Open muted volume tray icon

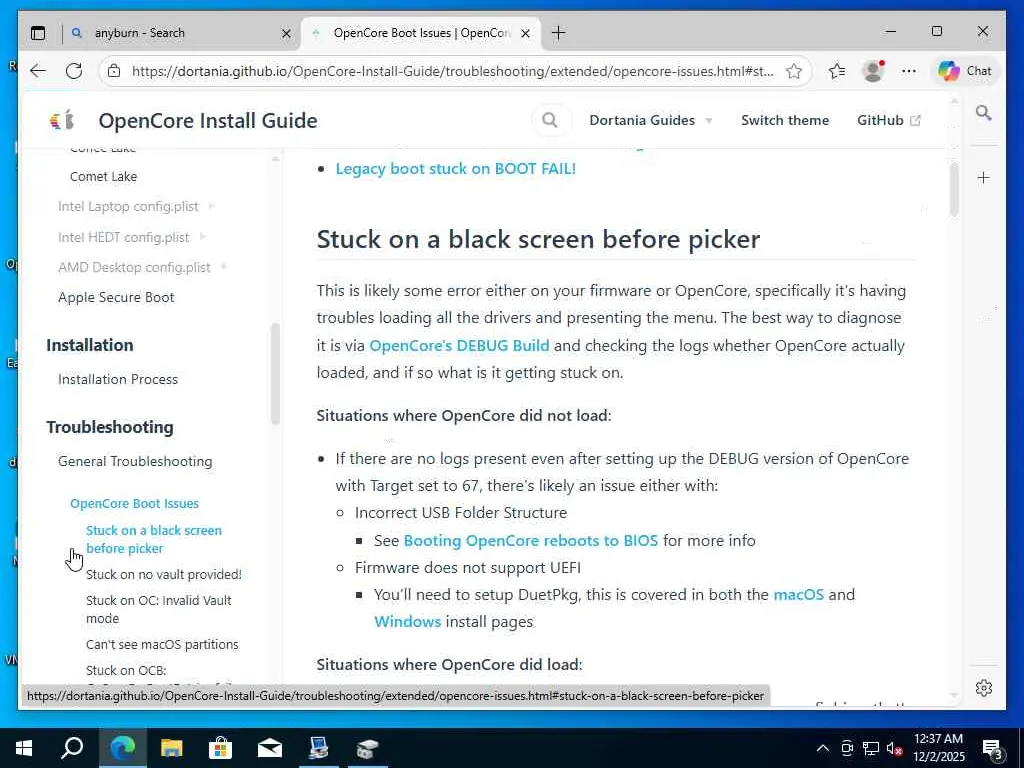(895, 748)
